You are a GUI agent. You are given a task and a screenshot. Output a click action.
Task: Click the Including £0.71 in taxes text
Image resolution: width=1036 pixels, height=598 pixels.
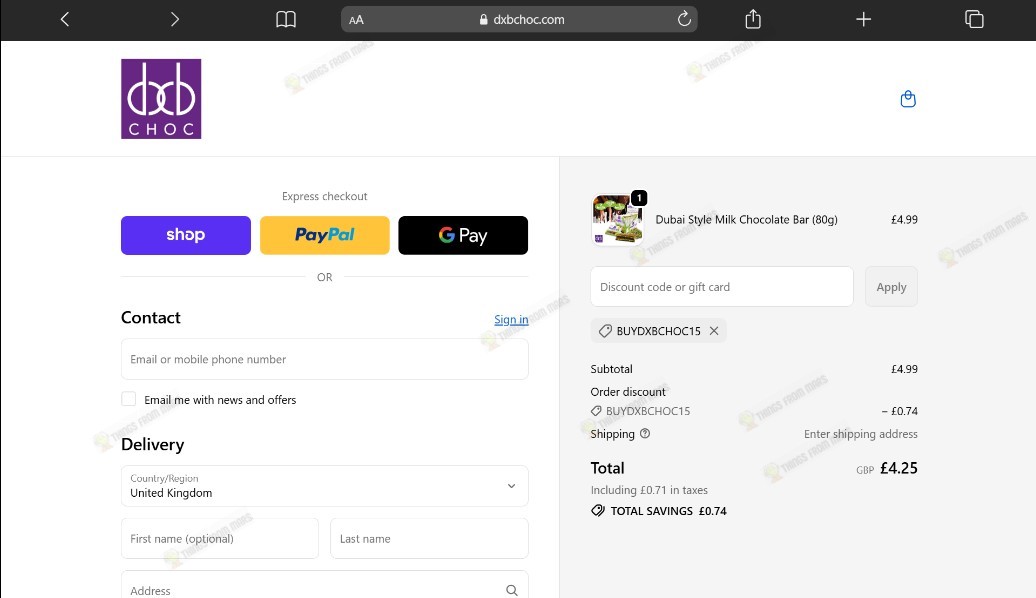coord(649,490)
